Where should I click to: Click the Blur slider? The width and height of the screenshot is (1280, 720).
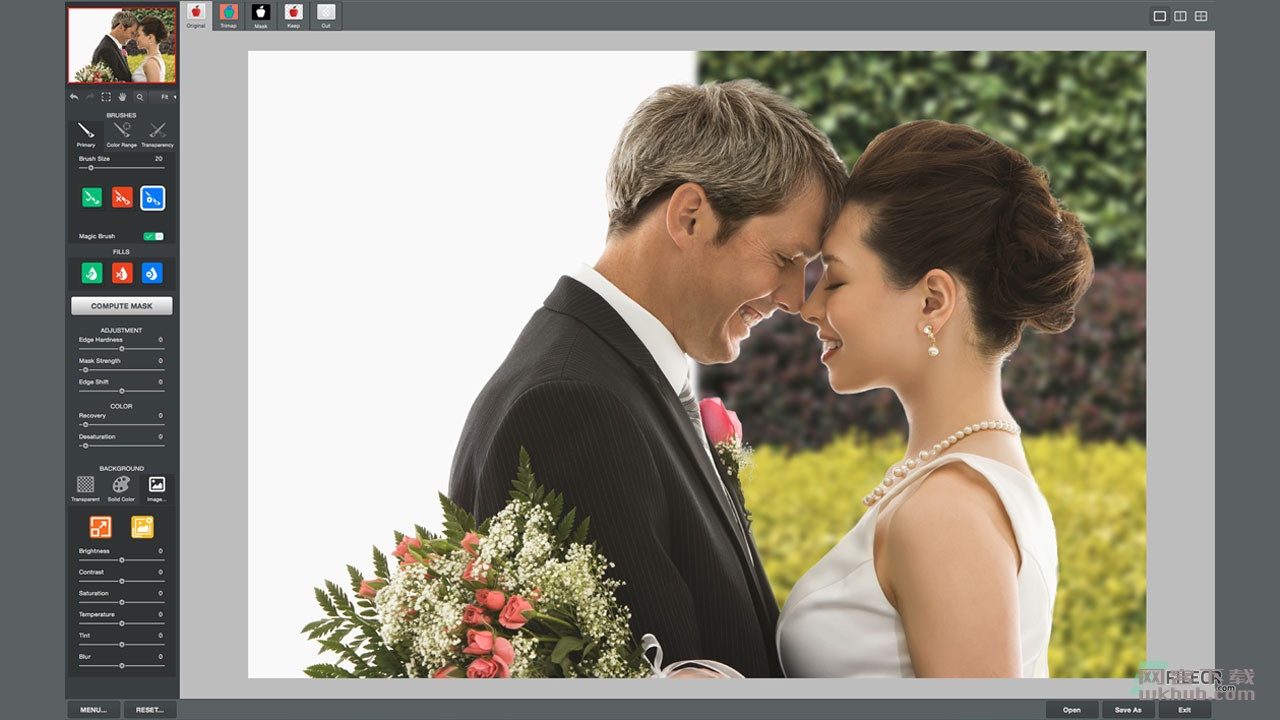click(x=121, y=665)
